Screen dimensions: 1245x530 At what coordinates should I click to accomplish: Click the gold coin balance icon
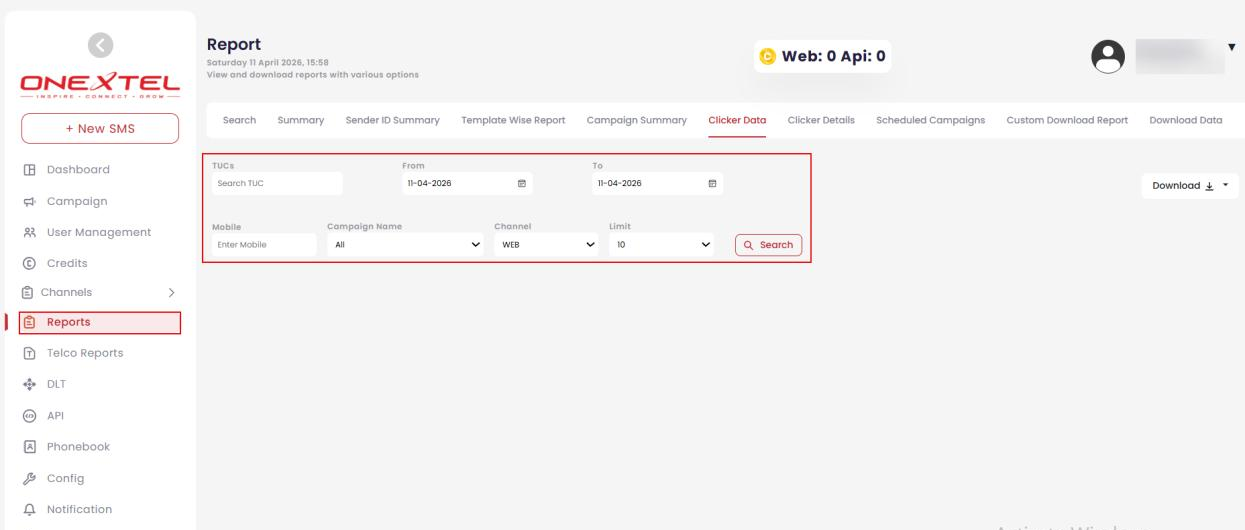[769, 56]
